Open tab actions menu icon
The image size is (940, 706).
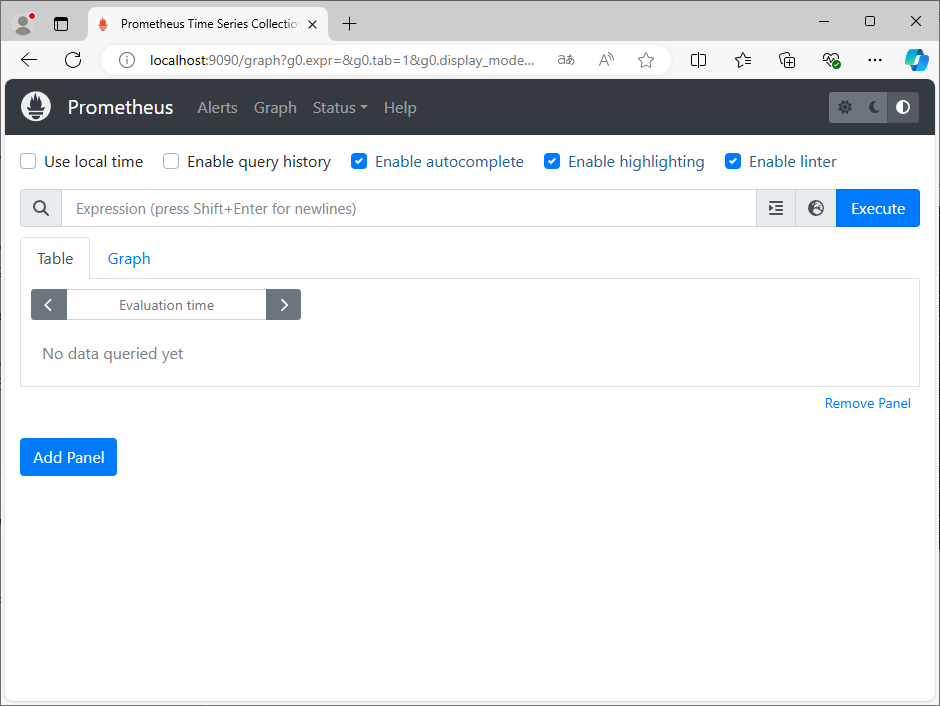click(61, 24)
